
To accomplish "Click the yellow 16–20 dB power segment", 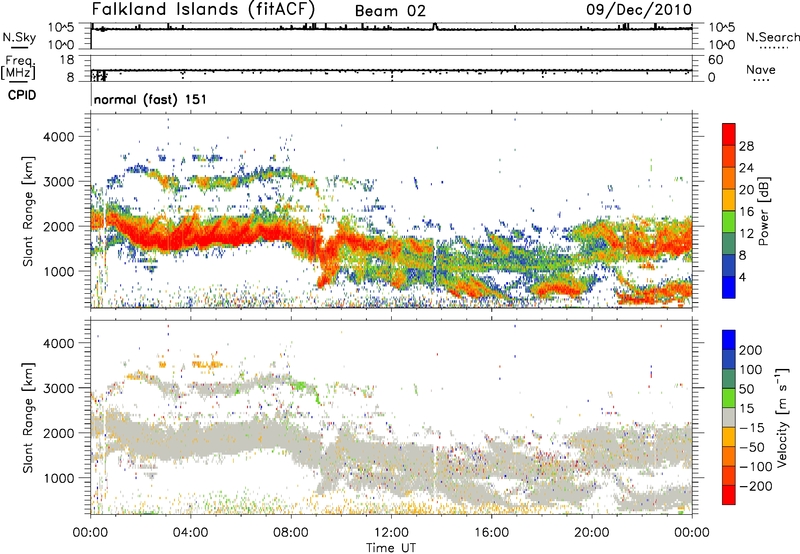I will click(729, 200).
